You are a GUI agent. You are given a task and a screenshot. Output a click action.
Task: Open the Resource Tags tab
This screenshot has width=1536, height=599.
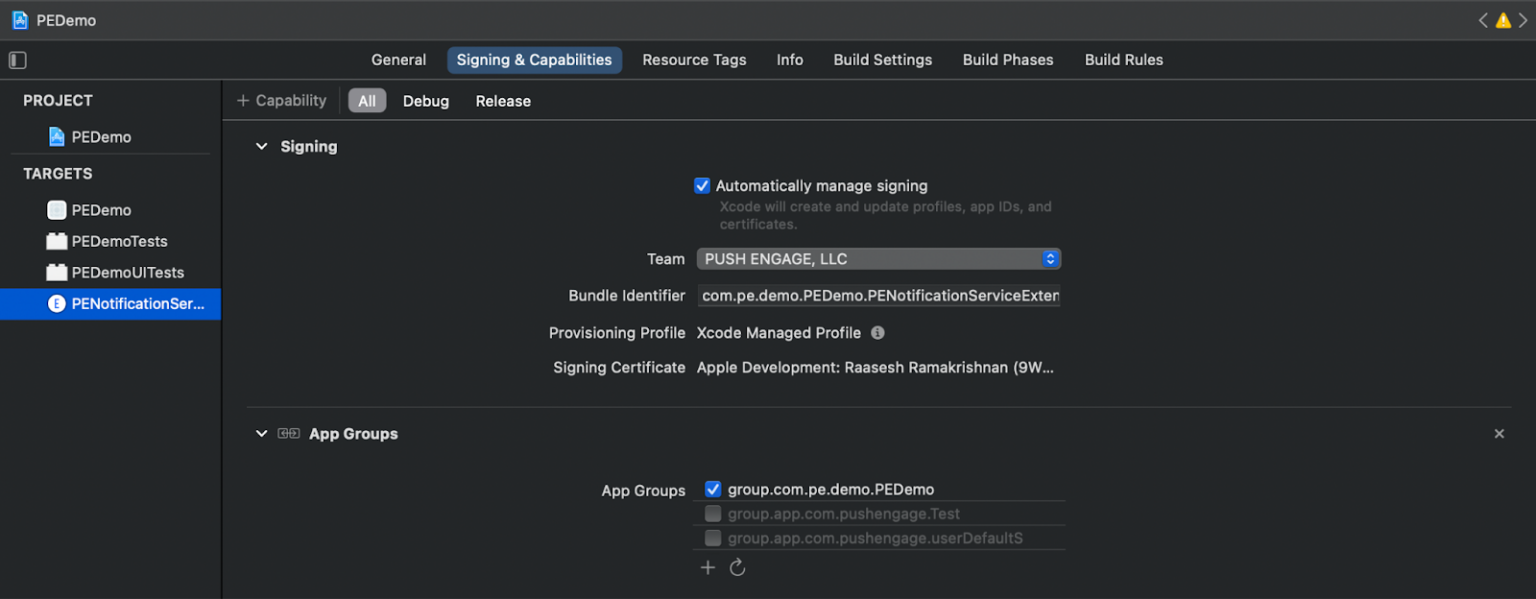click(x=694, y=60)
